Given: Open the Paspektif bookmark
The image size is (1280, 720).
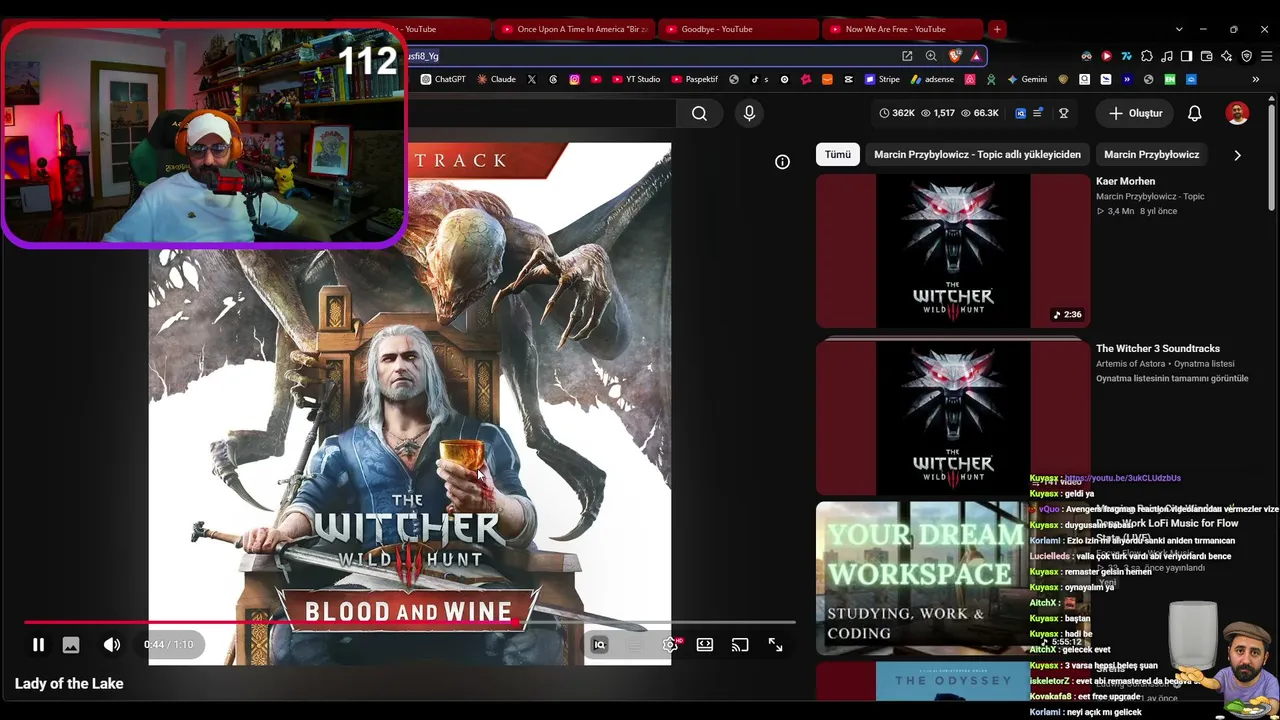Looking at the screenshot, I should pyautogui.click(x=695, y=79).
